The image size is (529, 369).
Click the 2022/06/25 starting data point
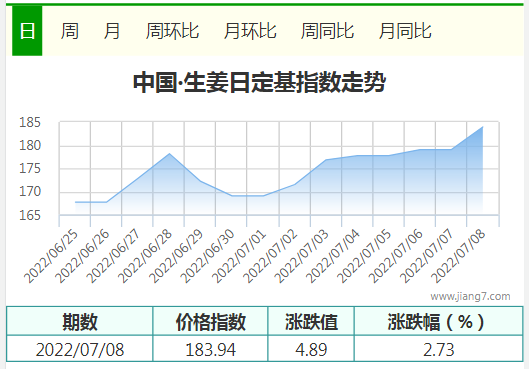[76, 202]
